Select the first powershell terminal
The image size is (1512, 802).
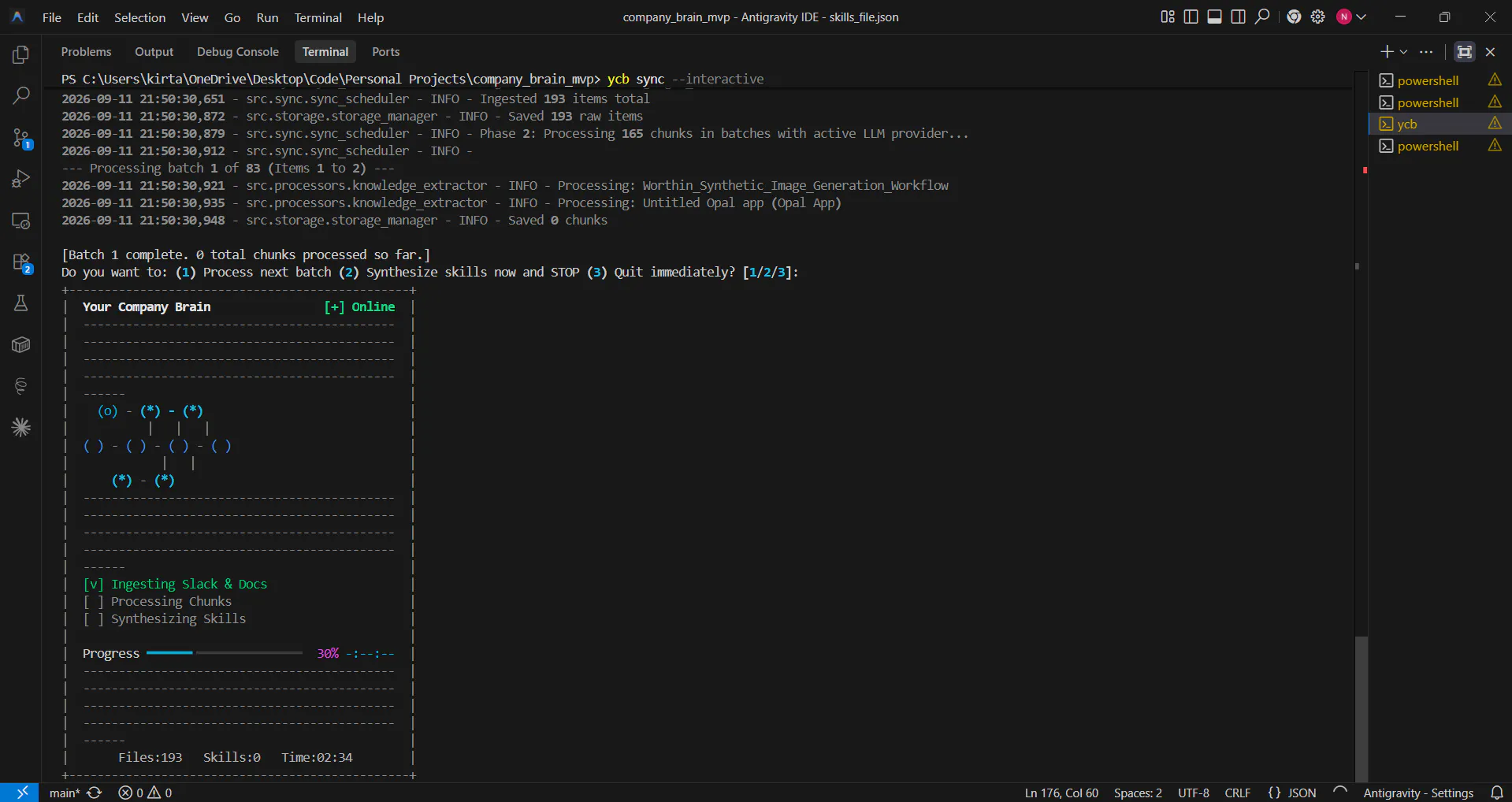(x=1428, y=80)
